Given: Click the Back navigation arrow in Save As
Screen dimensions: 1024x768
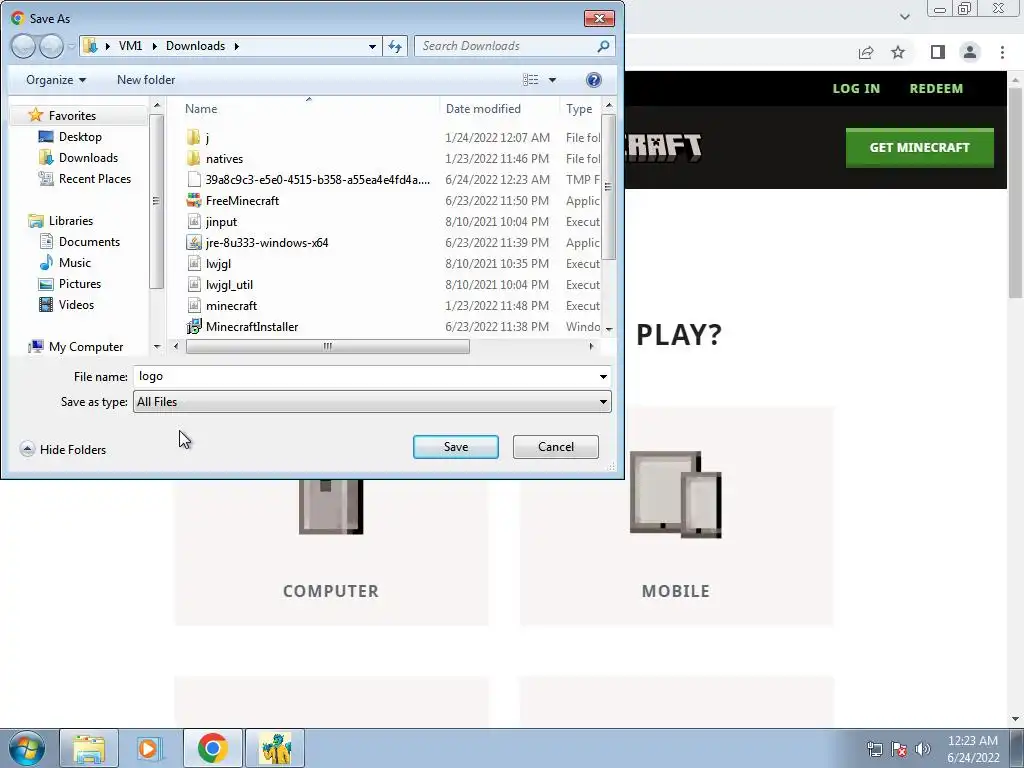Looking at the screenshot, I should (x=23, y=46).
